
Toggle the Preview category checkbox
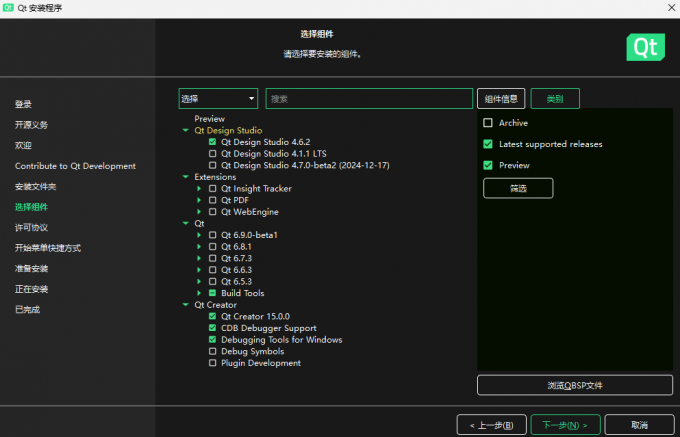(488, 165)
